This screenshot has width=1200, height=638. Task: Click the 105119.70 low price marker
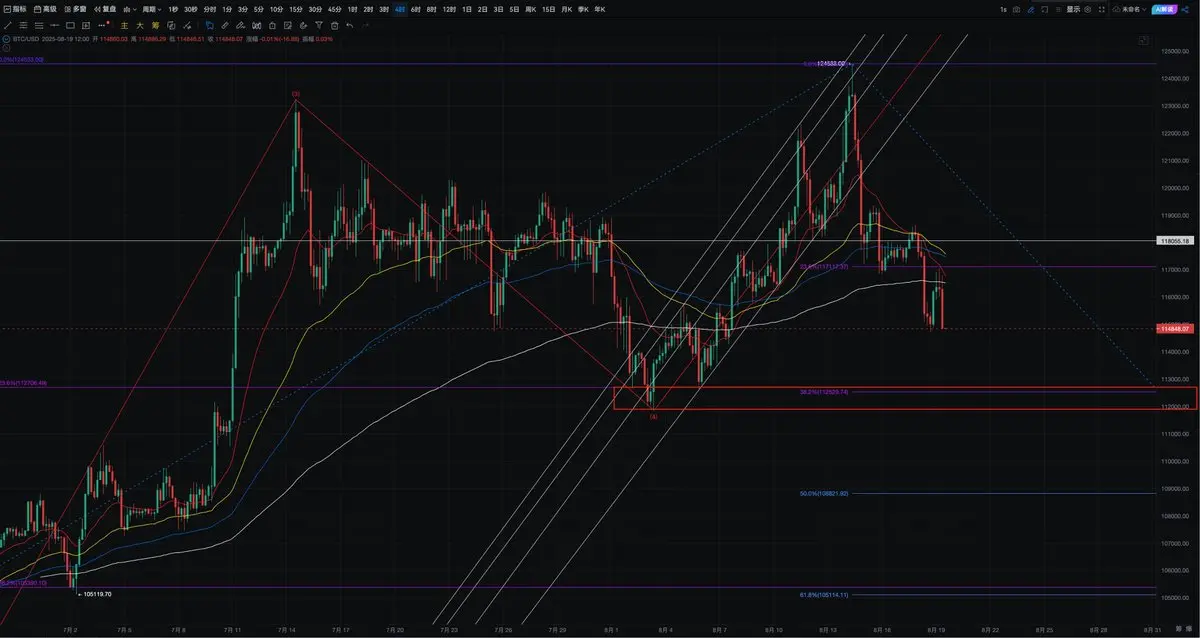tap(95, 594)
